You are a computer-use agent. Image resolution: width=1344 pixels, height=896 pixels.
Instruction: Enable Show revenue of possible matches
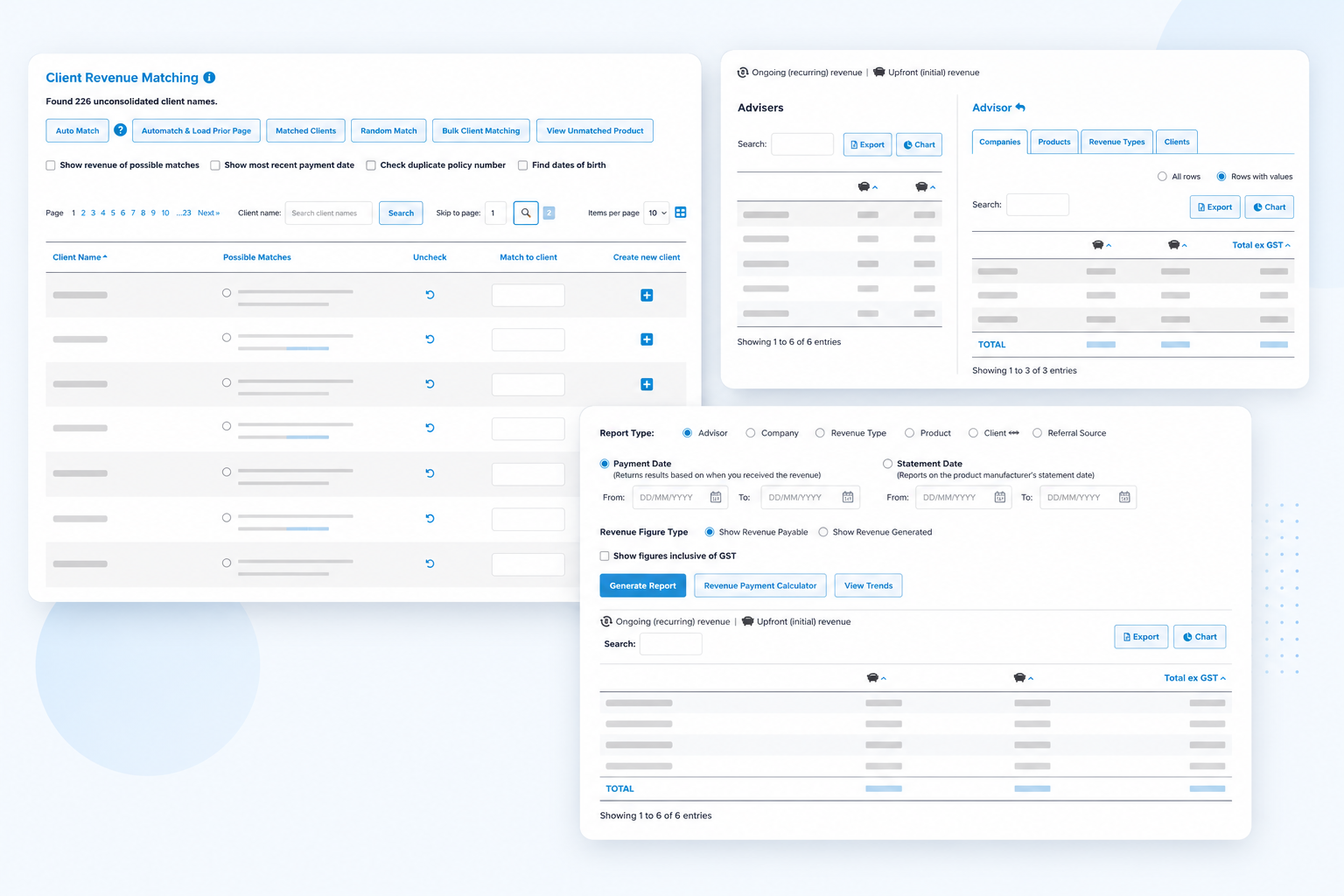(51, 165)
